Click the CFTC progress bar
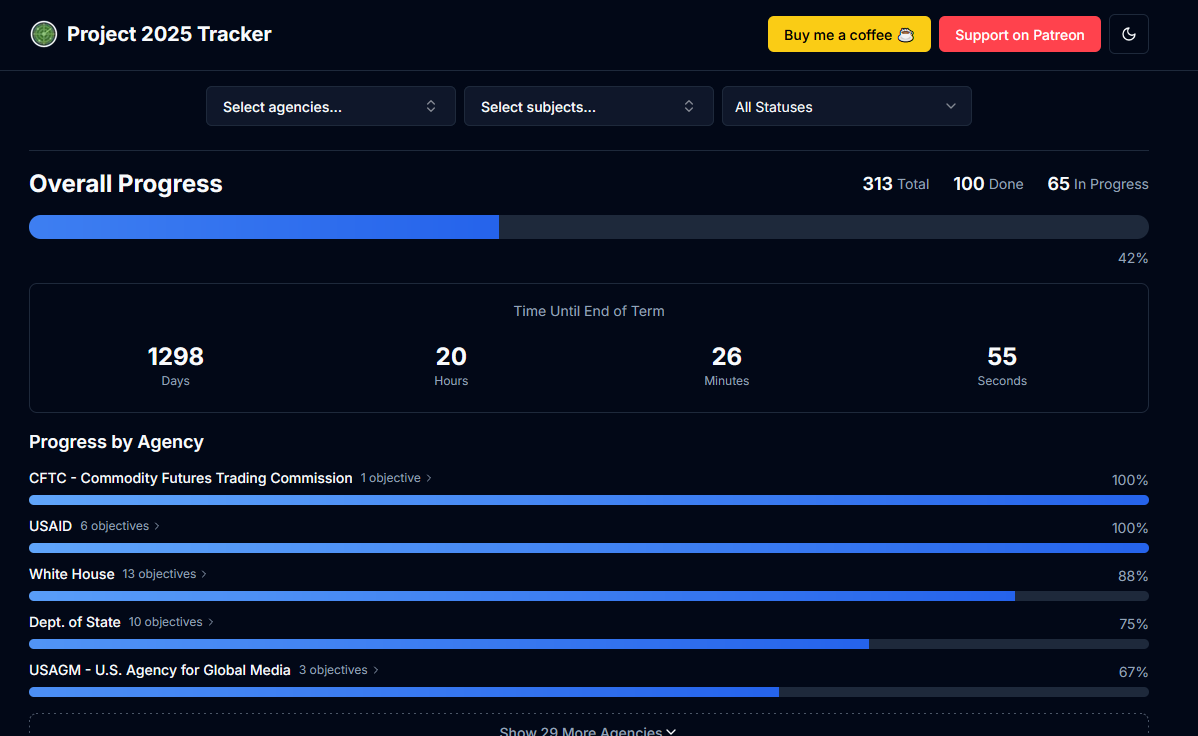The height and width of the screenshot is (736, 1198). click(588, 500)
